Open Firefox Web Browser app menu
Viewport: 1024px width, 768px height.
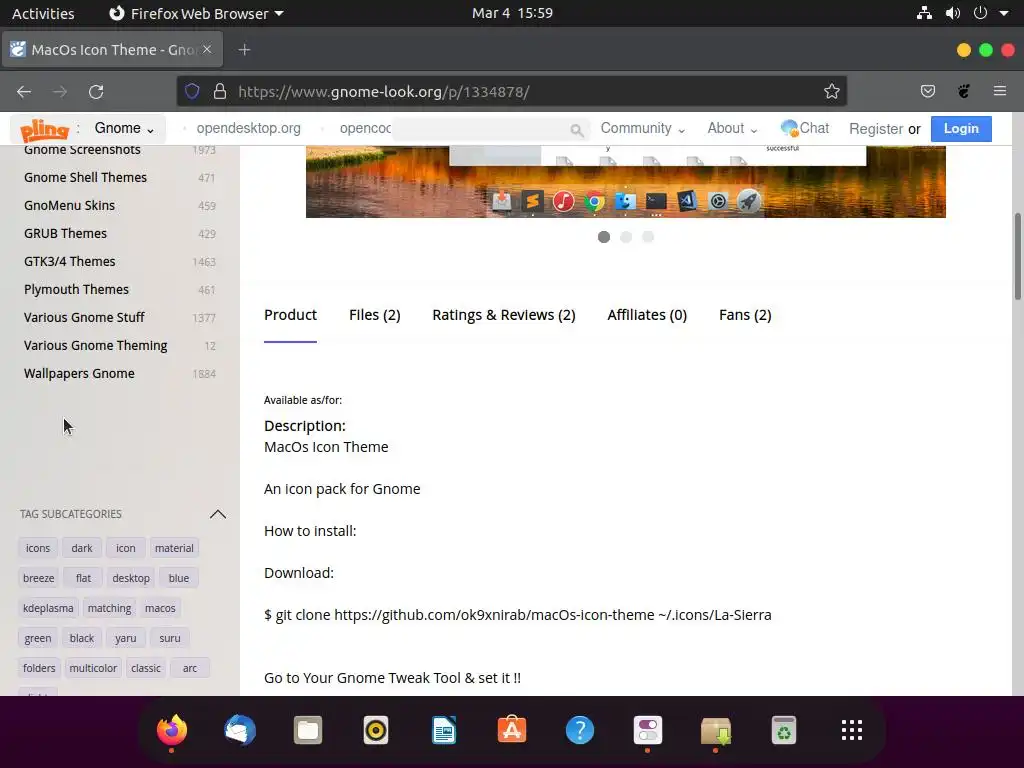196,13
